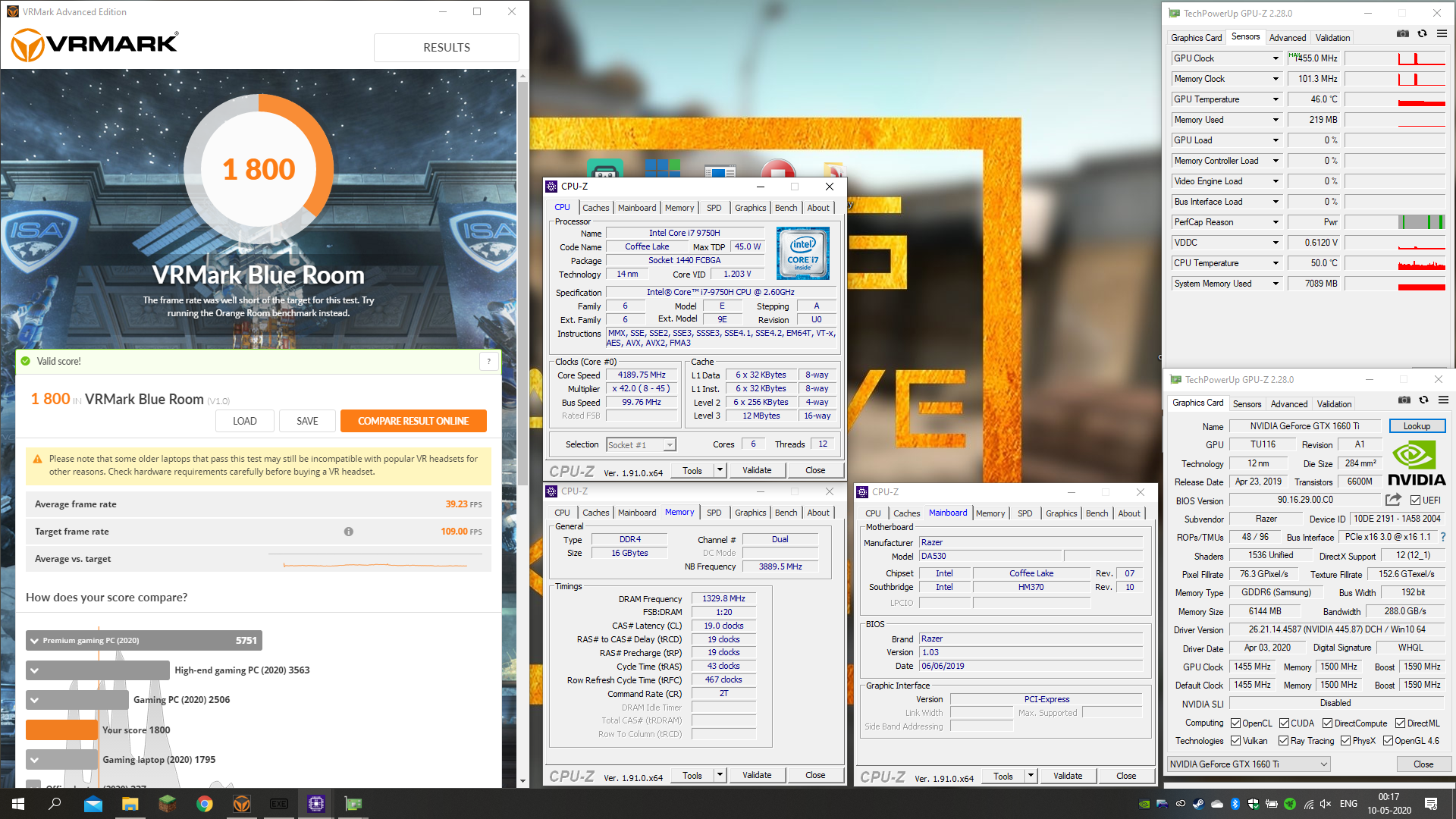
Task: Open hamburger menu in bottom GPU-Z window
Action: coord(1443,400)
